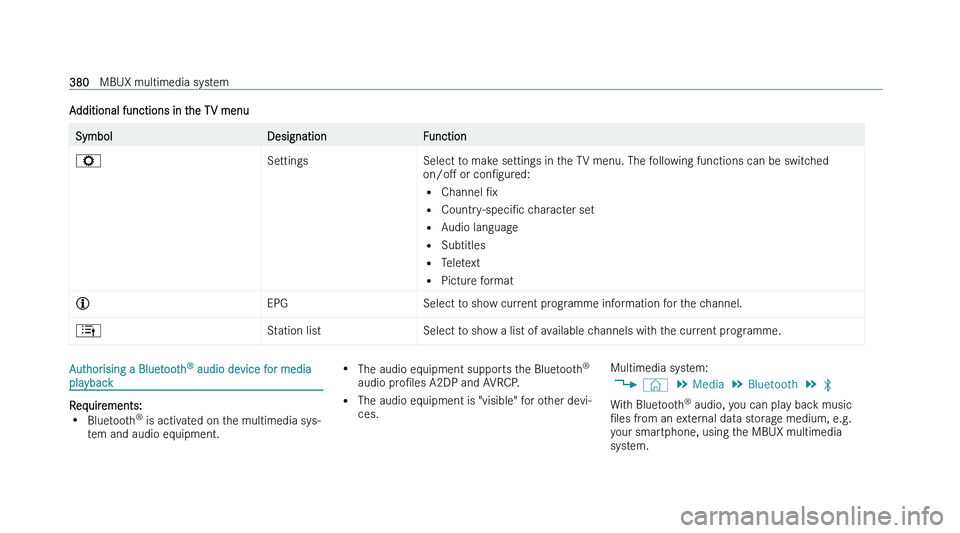The height and width of the screenshot is (533, 960).
Task: Click the Station list symbol icon
Action: [88, 331]
